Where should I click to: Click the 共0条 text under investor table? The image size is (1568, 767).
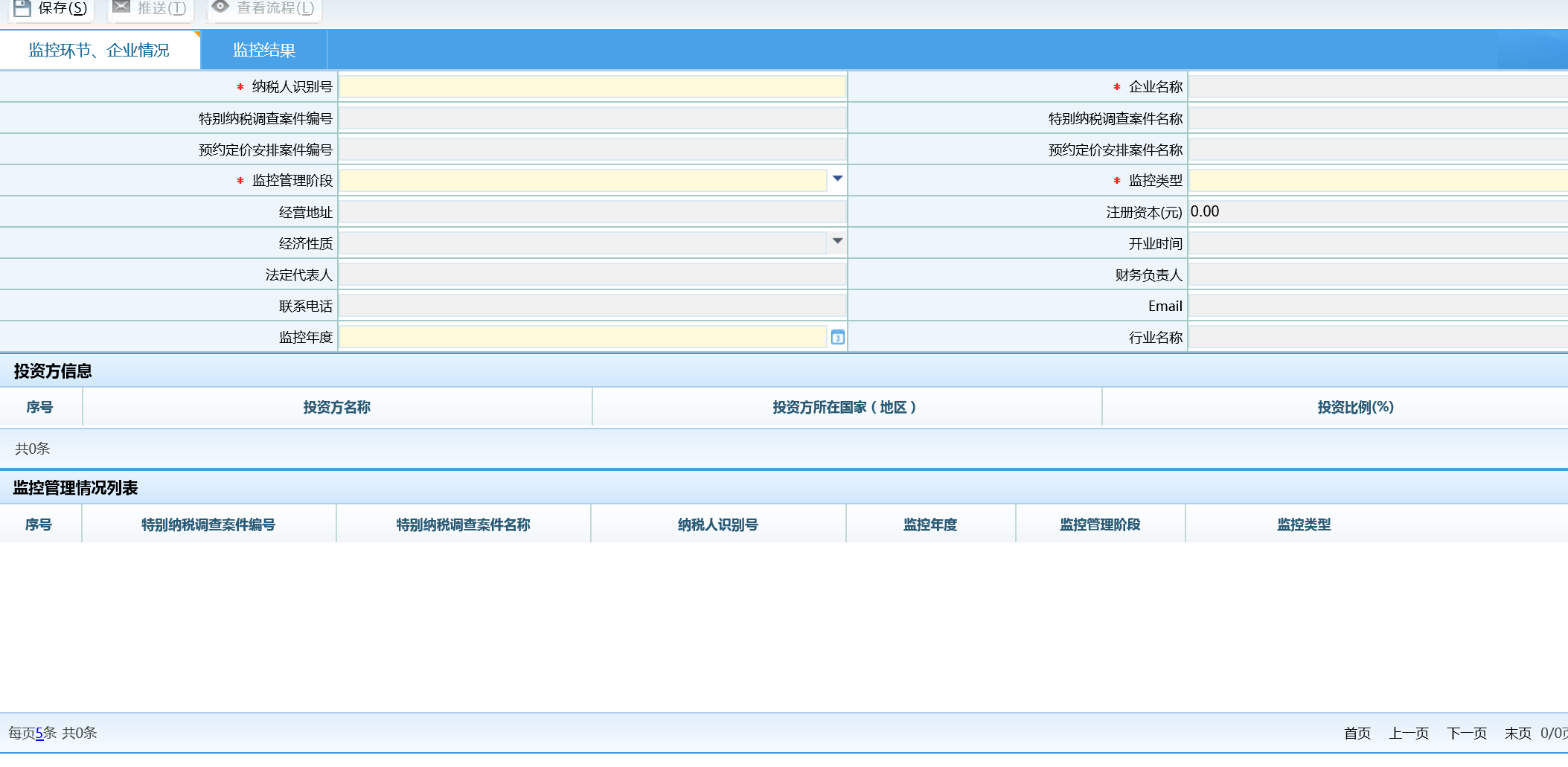(33, 449)
